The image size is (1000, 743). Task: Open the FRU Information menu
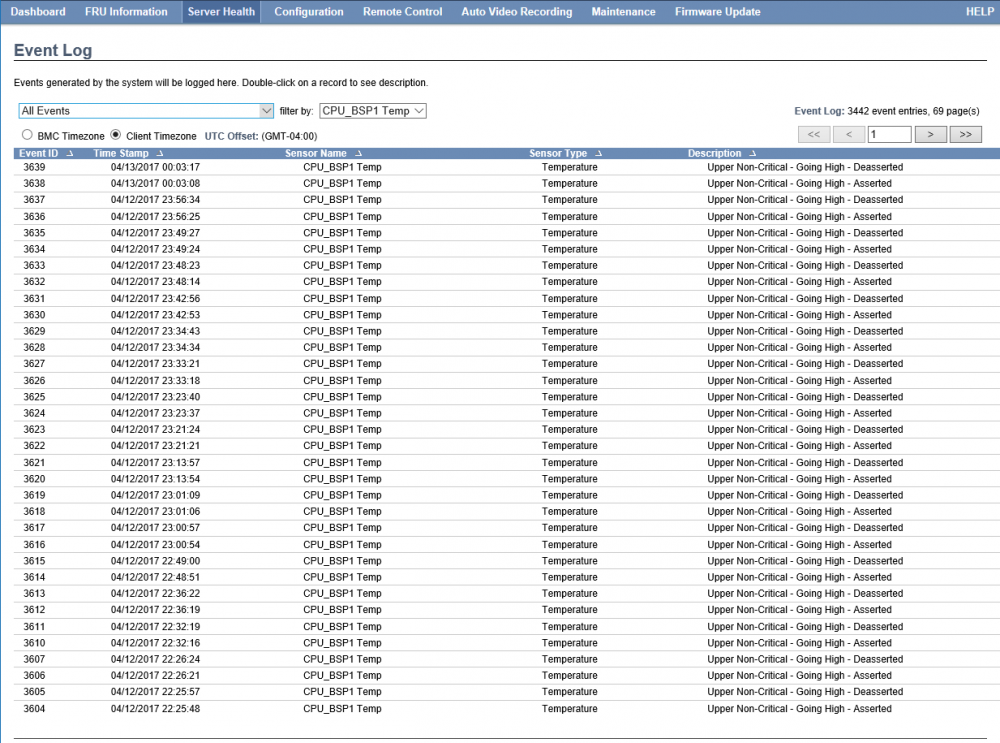coord(126,11)
